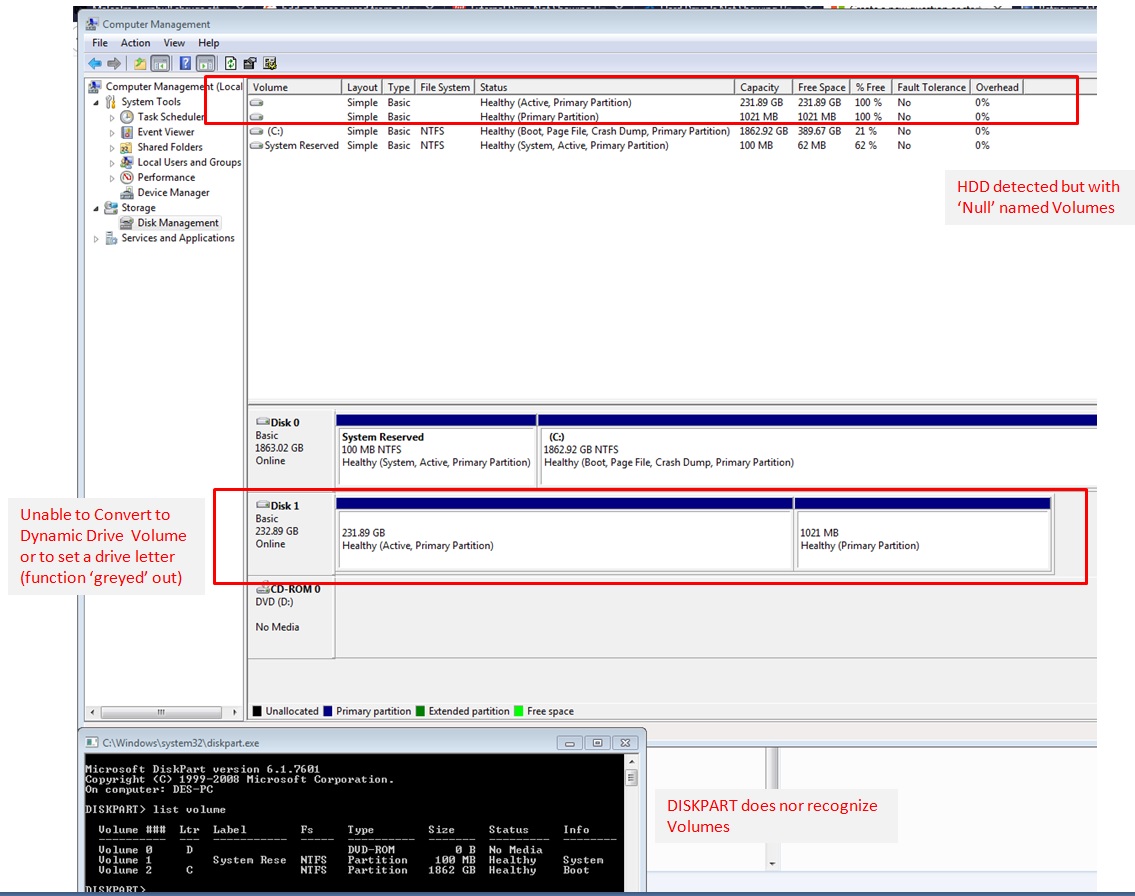The width and height of the screenshot is (1135, 896).
Task: Expand Services and Applications node
Action: tap(96, 239)
